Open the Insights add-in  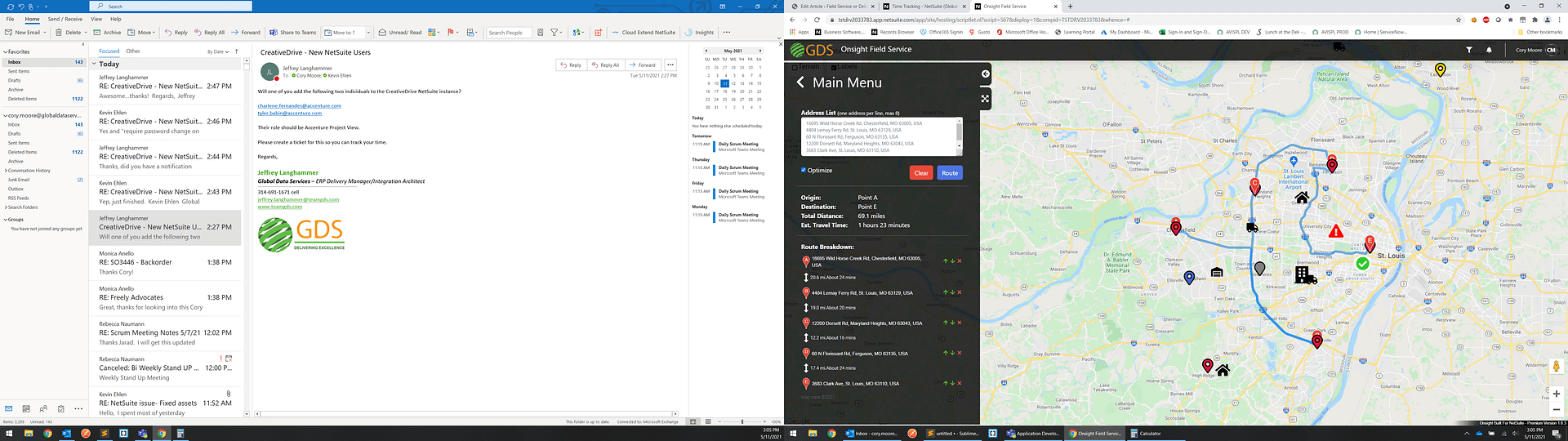[x=700, y=33]
